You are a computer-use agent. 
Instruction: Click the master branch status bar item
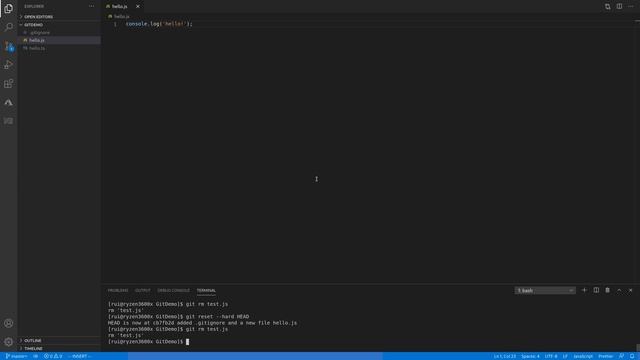pos(16,356)
